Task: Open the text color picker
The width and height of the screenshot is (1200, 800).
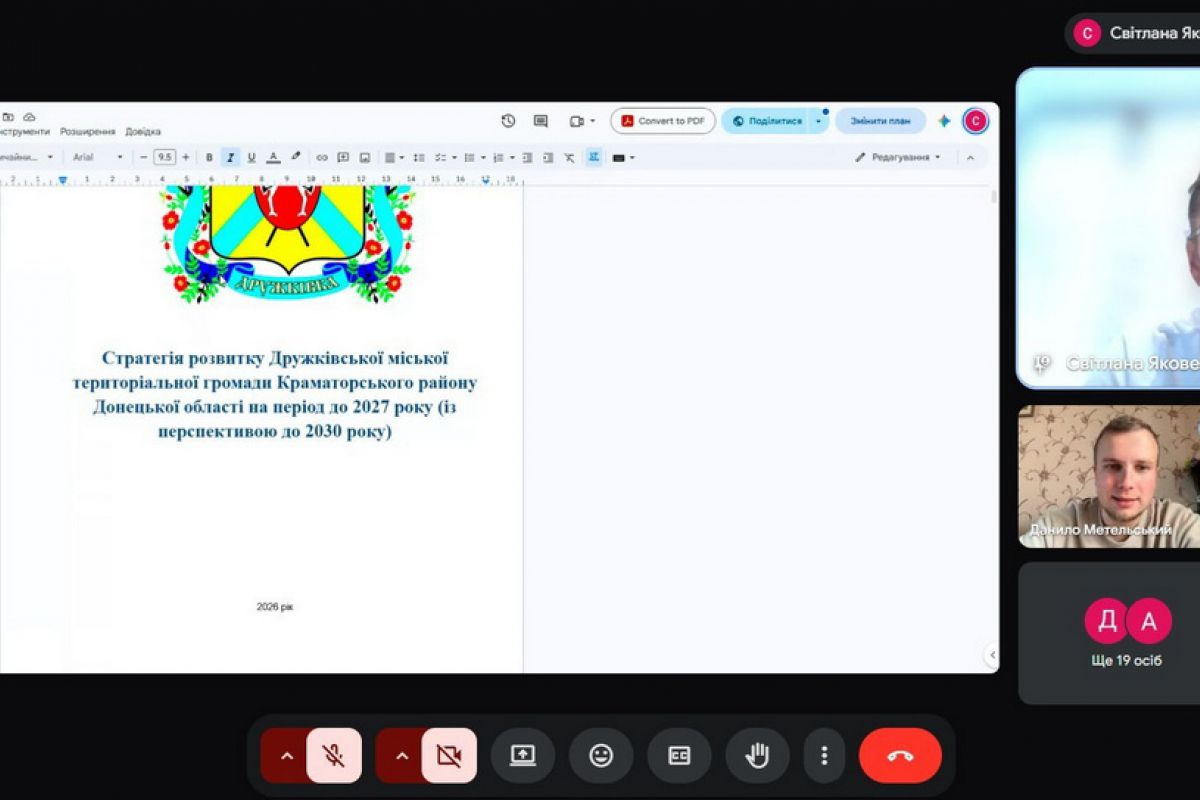Action: 273,157
